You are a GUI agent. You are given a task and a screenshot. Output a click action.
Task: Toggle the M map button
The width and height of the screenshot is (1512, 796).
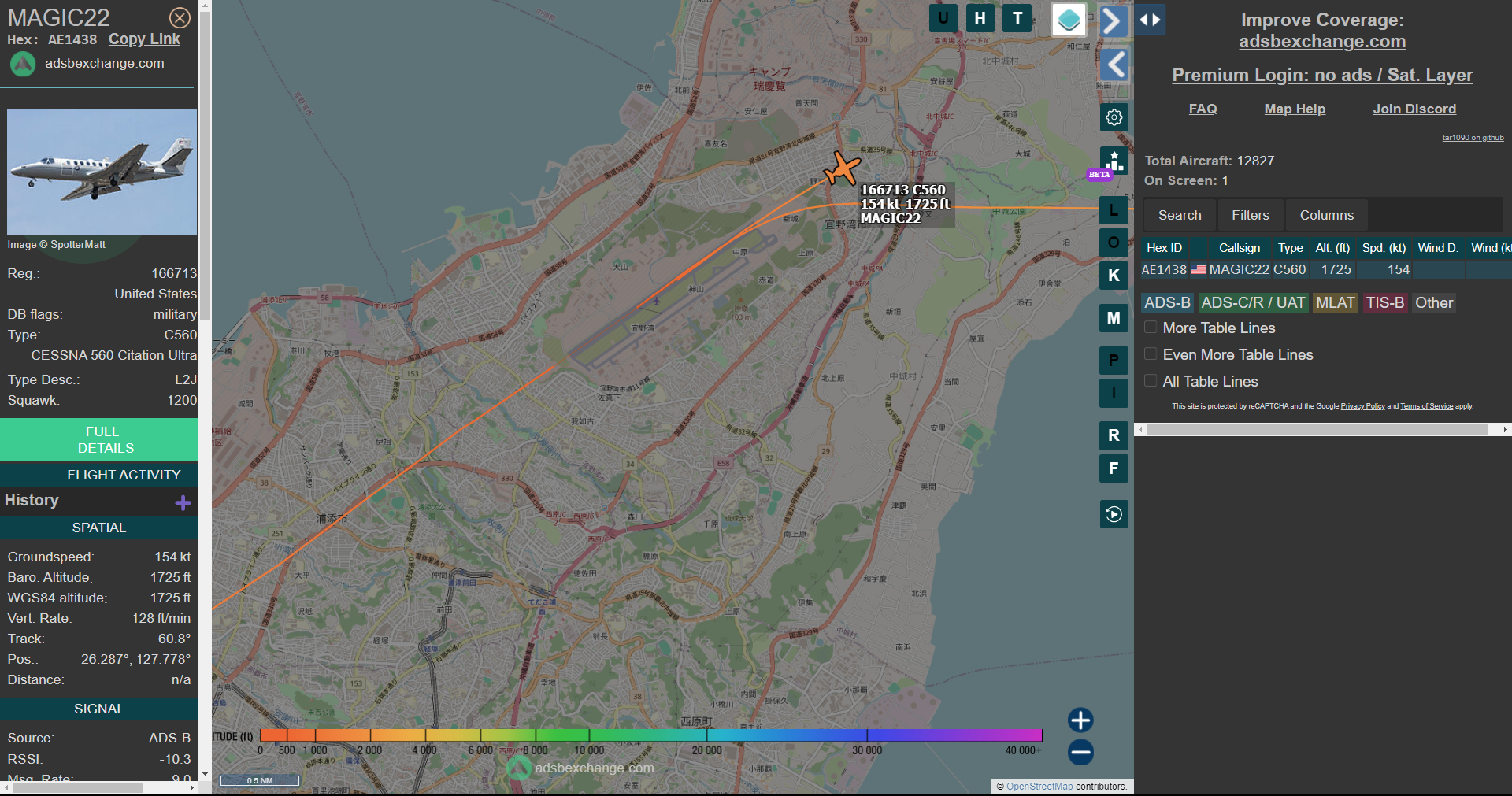click(x=1114, y=318)
